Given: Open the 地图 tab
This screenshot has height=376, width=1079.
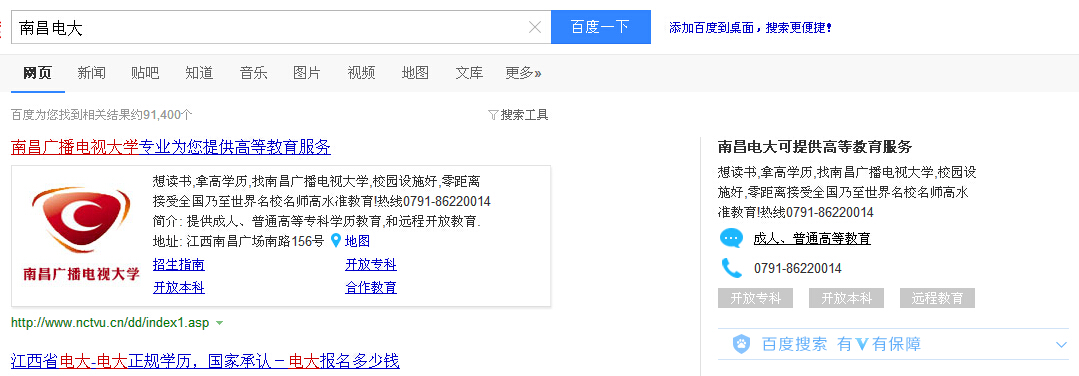Looking at the screenshot, I should click(415, 73).
